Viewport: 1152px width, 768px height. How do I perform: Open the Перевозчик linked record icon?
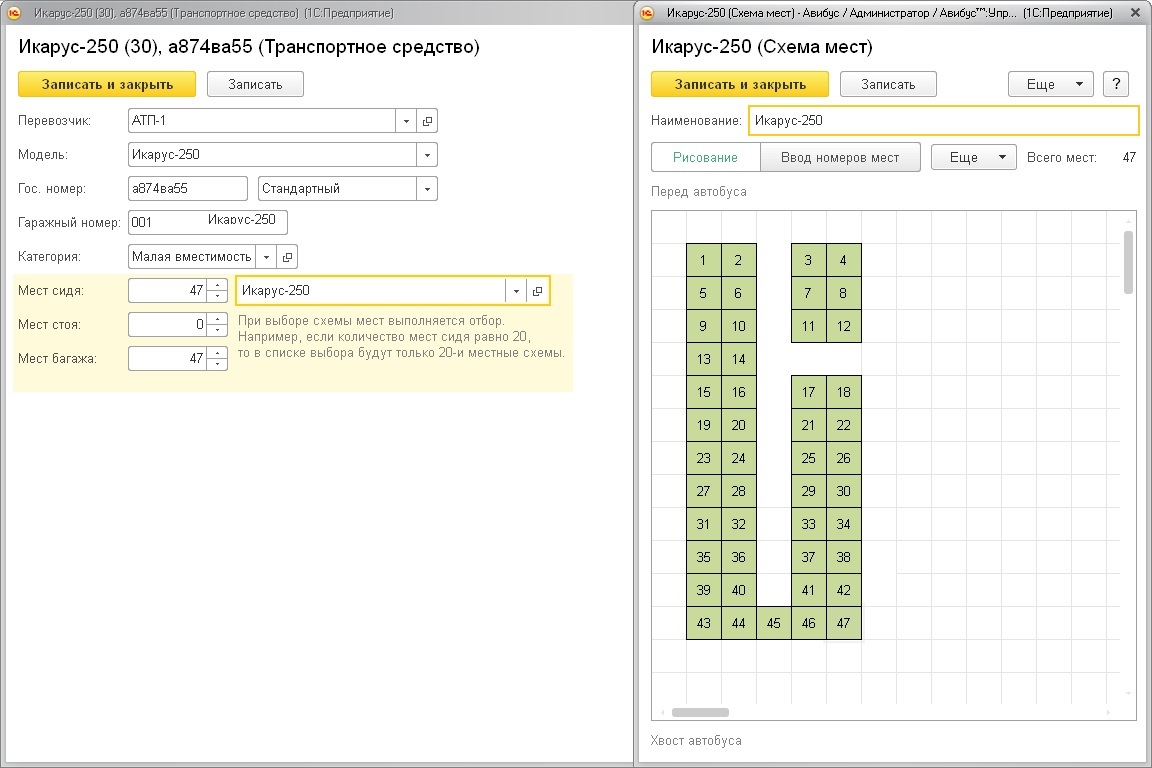tap(427, 121)
